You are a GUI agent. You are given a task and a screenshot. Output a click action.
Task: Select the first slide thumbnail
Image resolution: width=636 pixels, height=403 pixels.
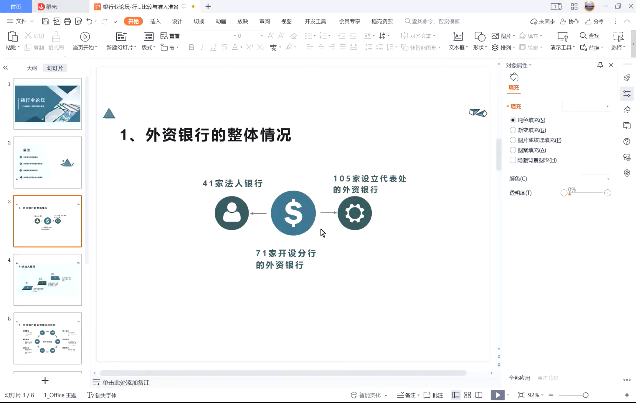(x=48, y=103)
